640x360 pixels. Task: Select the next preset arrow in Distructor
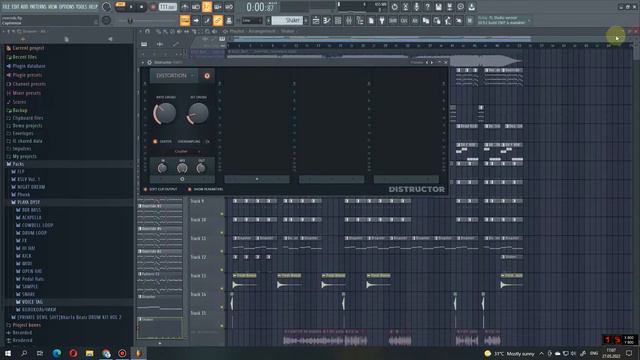click(432, 62)
